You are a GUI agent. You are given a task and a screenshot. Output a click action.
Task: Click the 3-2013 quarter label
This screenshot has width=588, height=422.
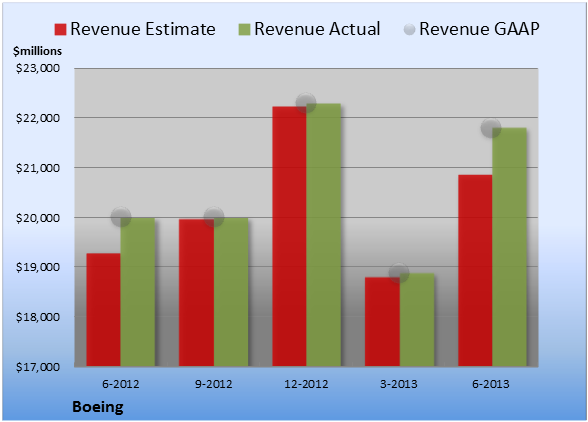[x=399, y=384]
